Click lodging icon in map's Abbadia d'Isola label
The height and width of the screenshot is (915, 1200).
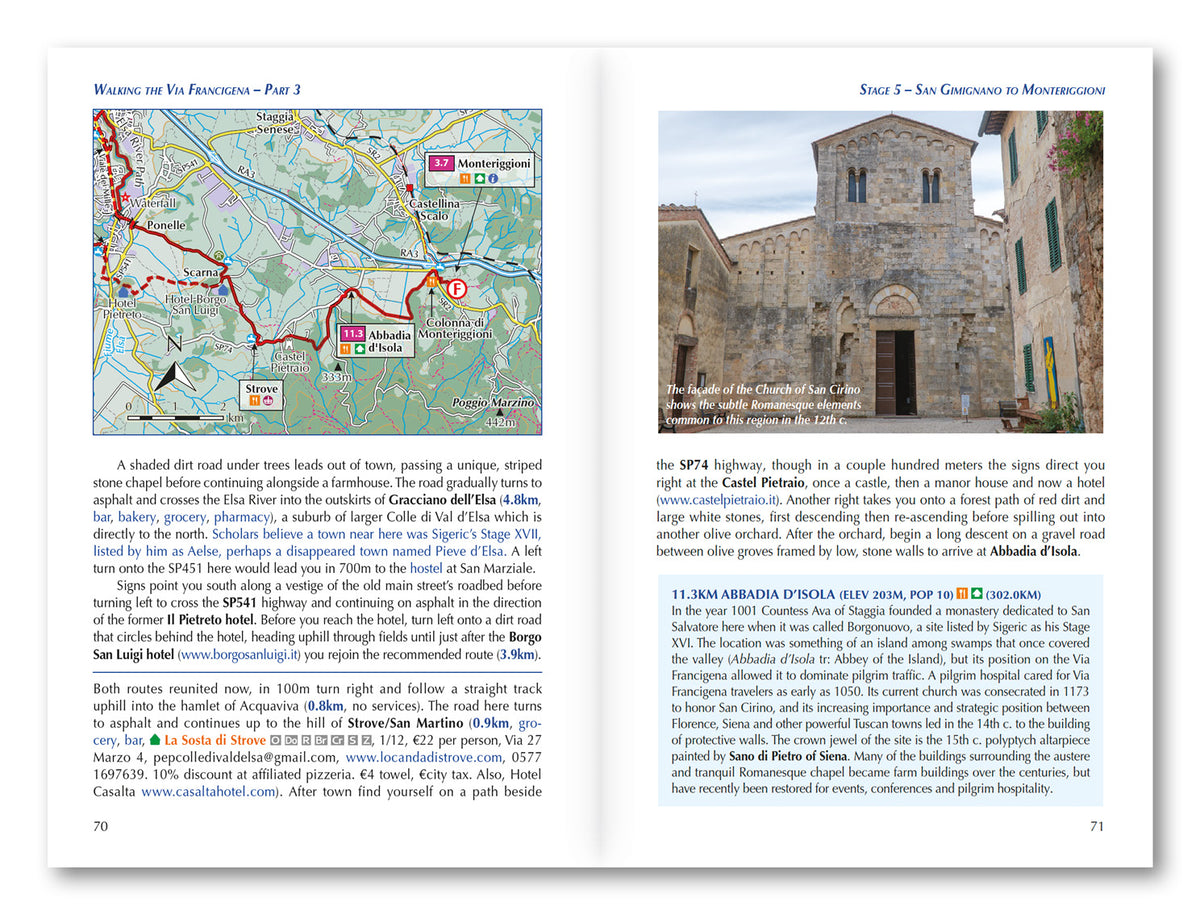360,349
